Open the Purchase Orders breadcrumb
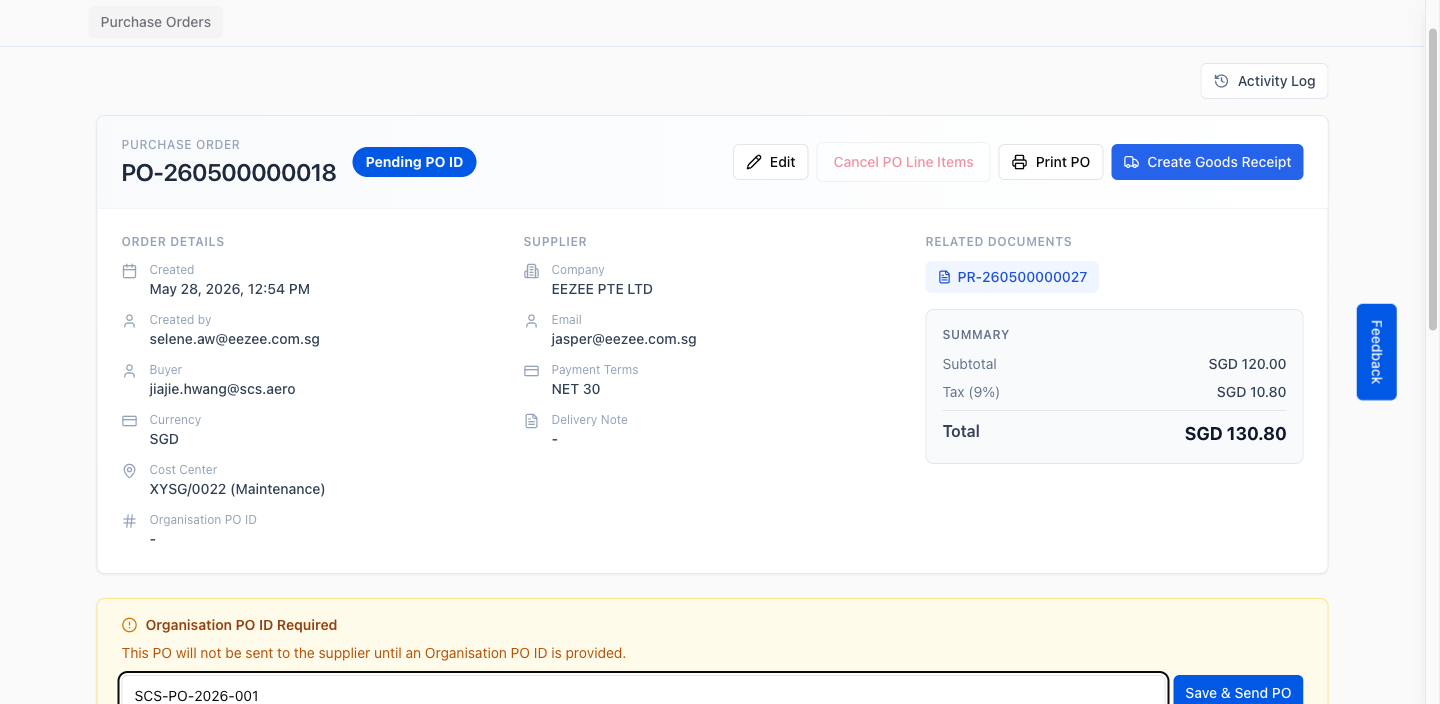Screen dimensions: 1440x704 pos(156,22)
